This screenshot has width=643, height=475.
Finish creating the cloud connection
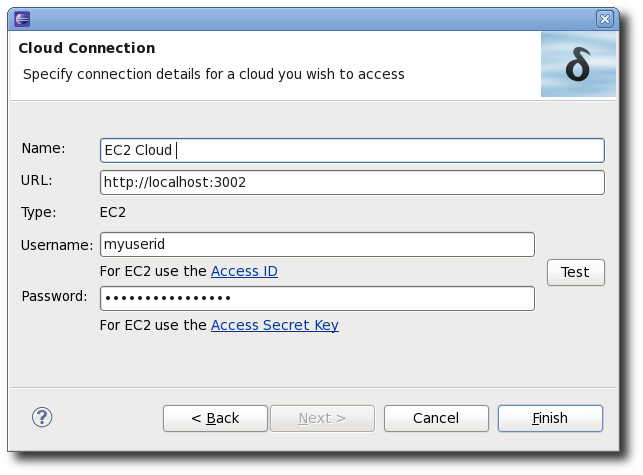click(x=550, y=418)
